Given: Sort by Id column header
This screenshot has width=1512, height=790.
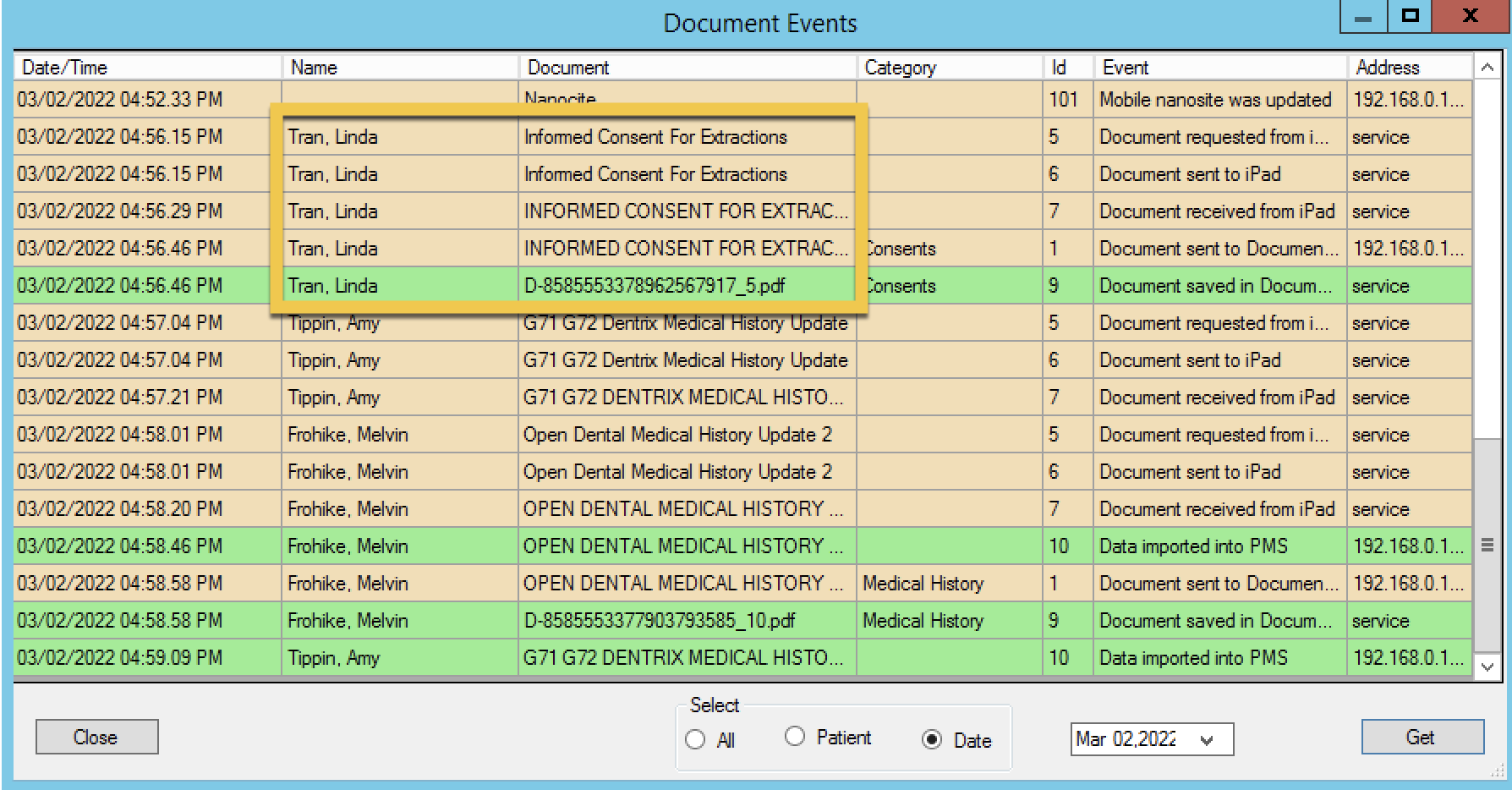Looking at the screenshot, I should pyautogui.click(x=1068, y=68).
